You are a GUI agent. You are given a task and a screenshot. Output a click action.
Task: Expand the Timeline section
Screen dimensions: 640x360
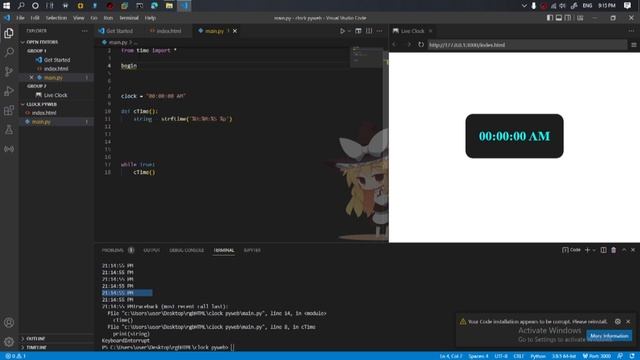36,347
